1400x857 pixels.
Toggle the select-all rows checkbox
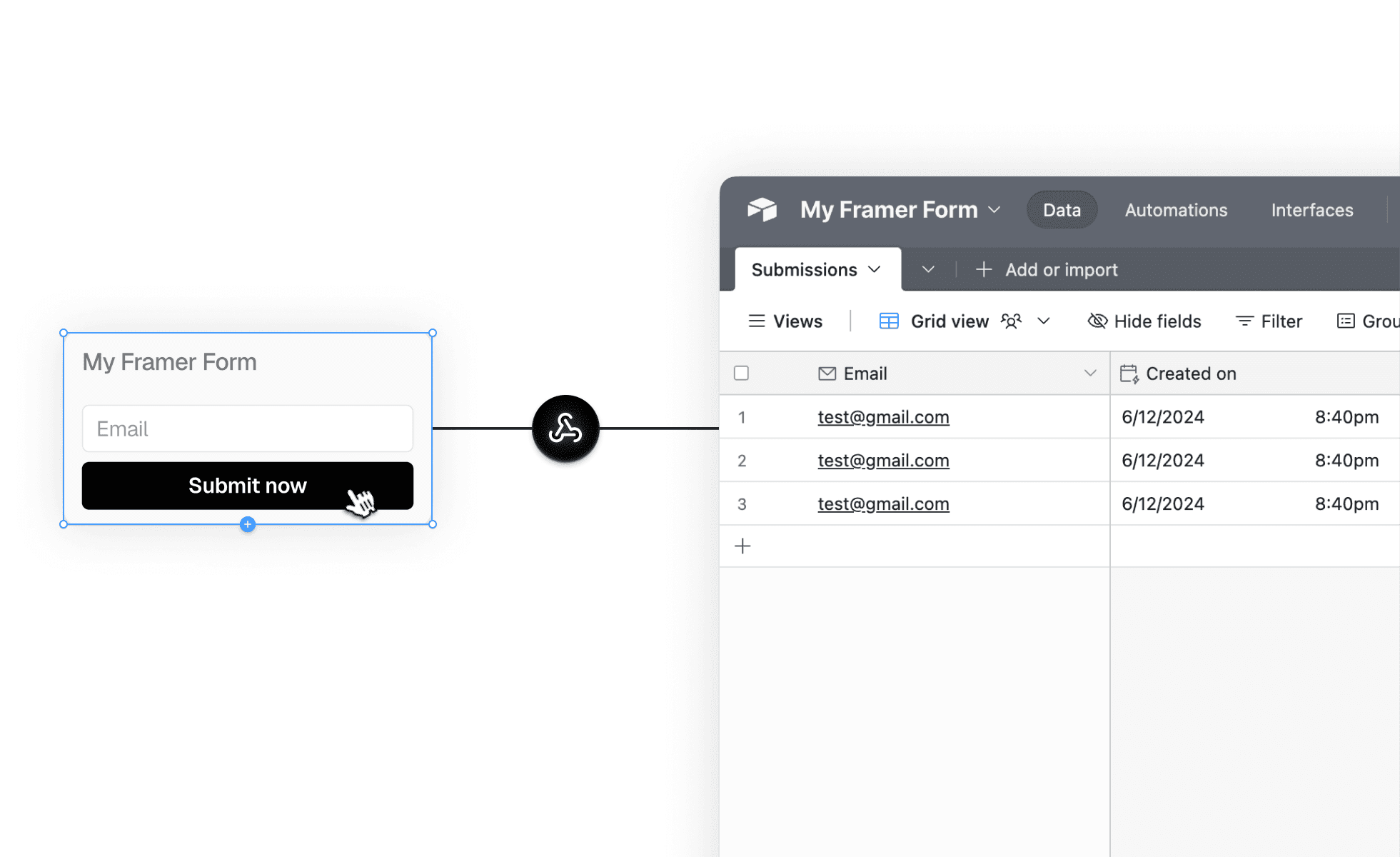coord(741,374)
